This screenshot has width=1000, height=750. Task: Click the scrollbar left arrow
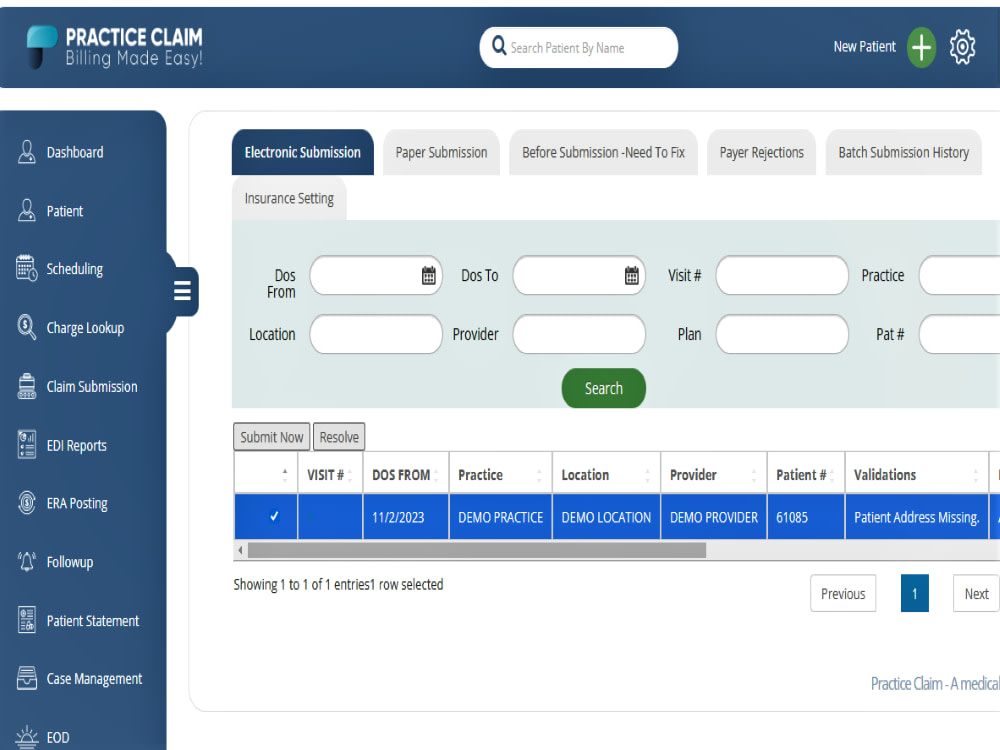[x=240, y=550]
